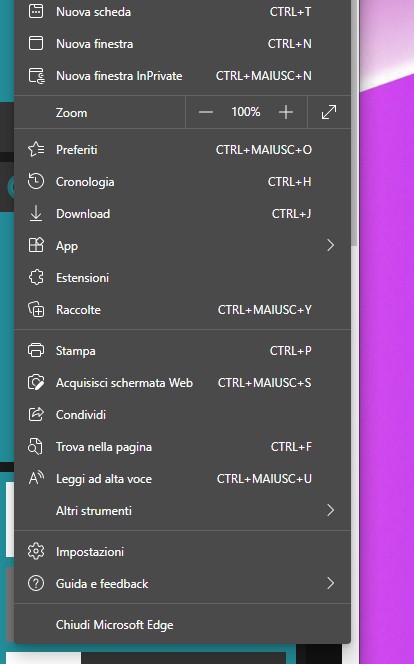Click the Download arrow icon
414x664 pixels.
tap(36, 213)
